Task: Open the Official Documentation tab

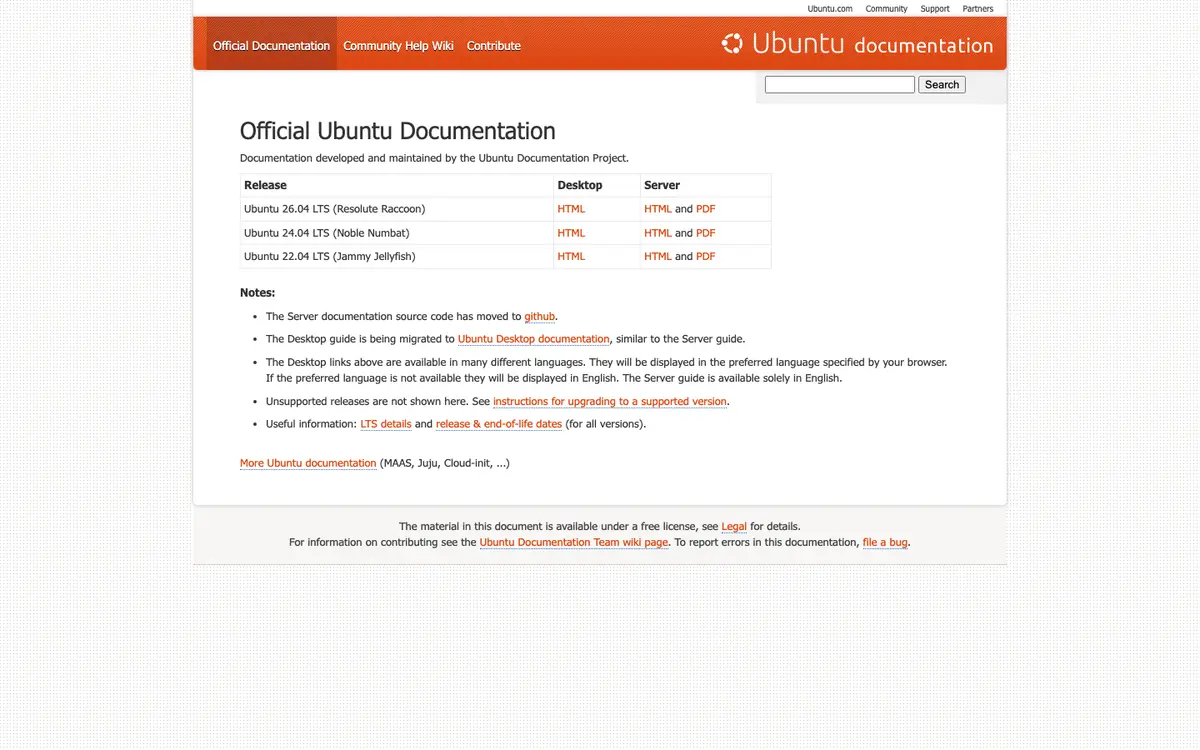Action: [x=271, y=46]
